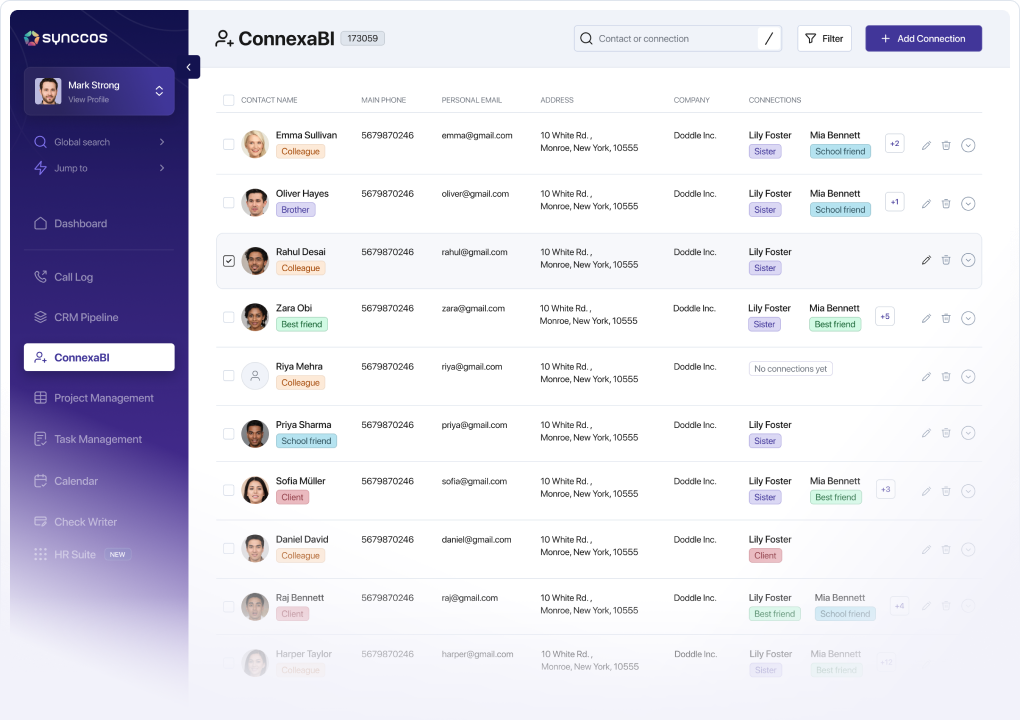Viewport: 1020px width, 720px height.
Task: Go to CRM Pipeline in sidebar
Action: [x=86, y=317]
